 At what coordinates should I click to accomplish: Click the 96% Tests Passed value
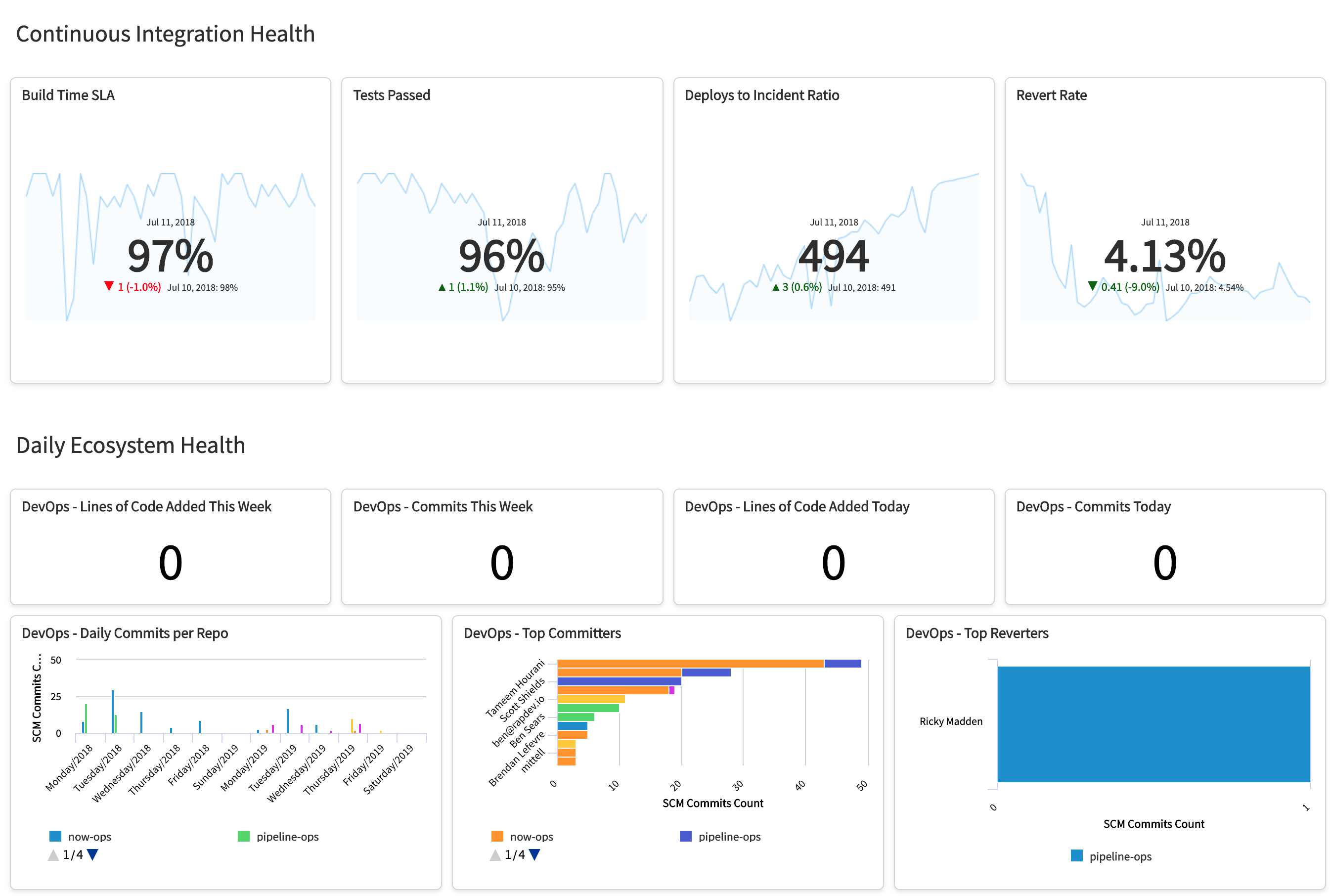point(502,257)
